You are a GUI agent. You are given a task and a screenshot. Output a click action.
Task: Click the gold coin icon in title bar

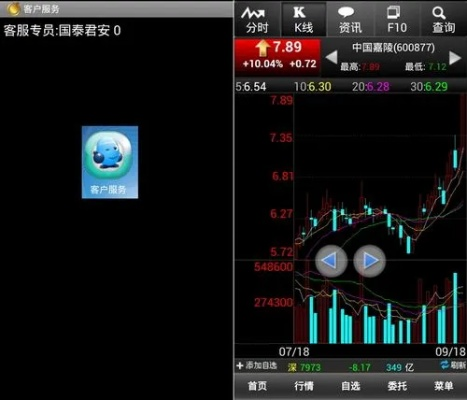point(14,9)
